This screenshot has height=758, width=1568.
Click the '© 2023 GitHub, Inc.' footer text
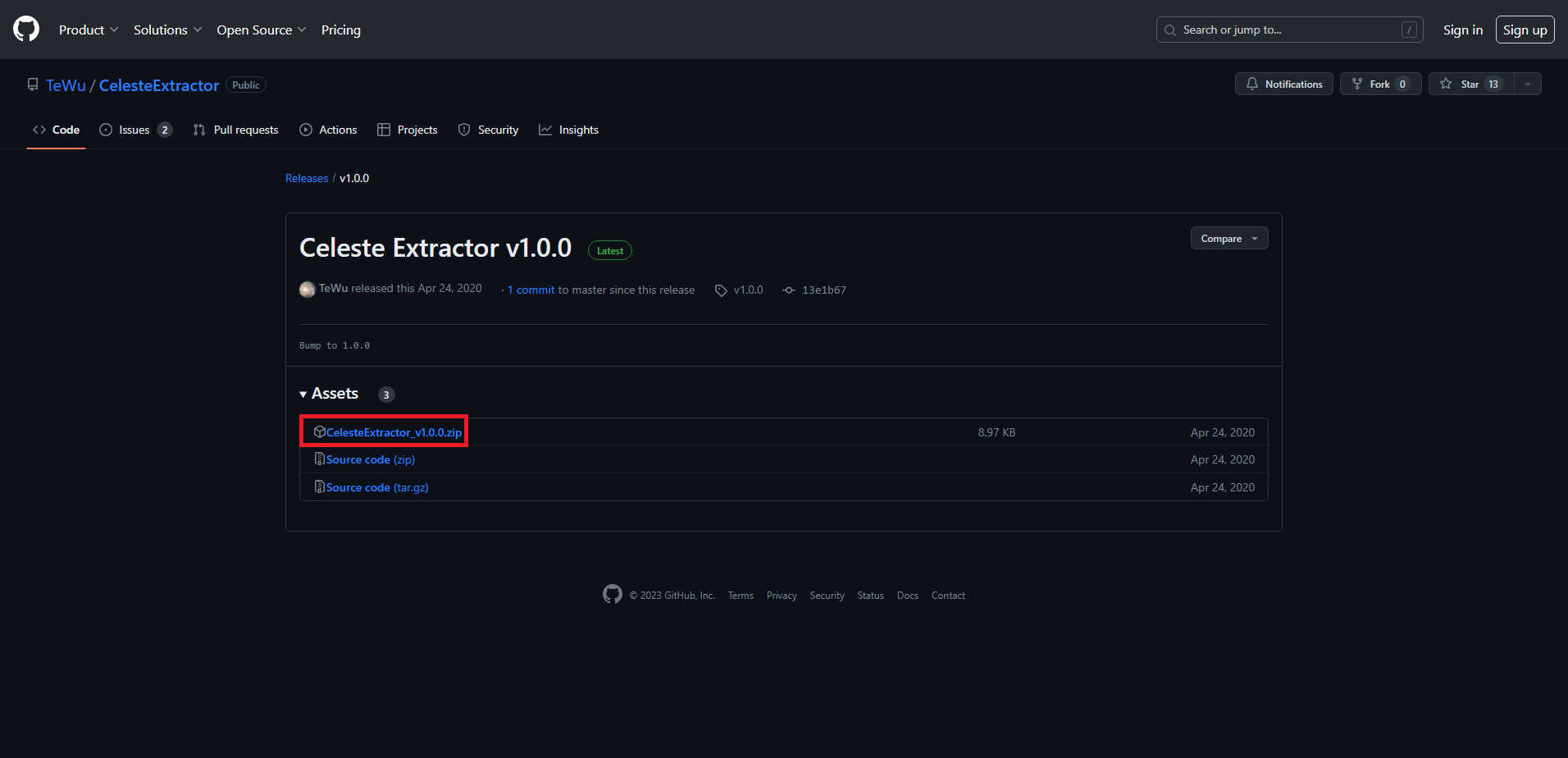tap(672, 596)
